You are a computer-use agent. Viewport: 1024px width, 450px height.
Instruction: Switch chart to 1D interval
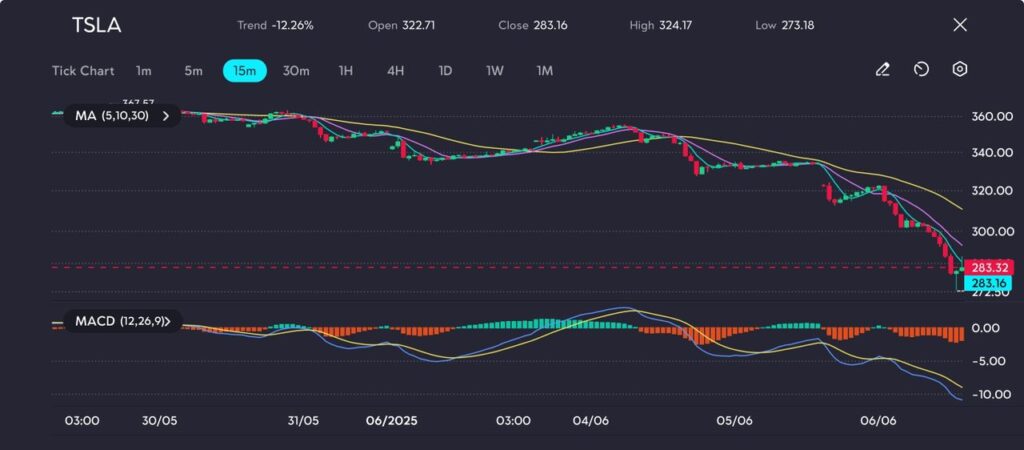445,71
